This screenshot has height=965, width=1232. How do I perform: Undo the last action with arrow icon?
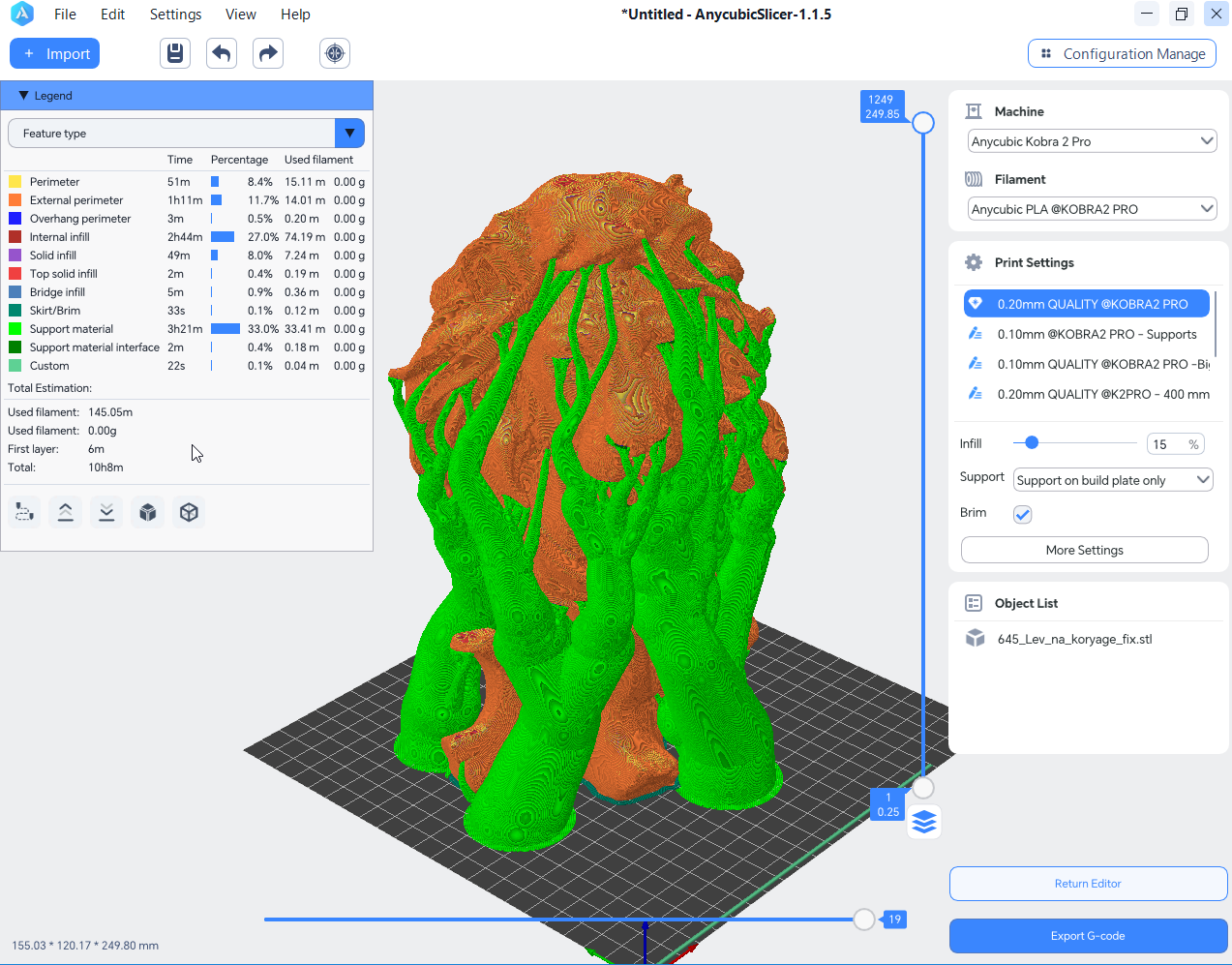[222, 53]
